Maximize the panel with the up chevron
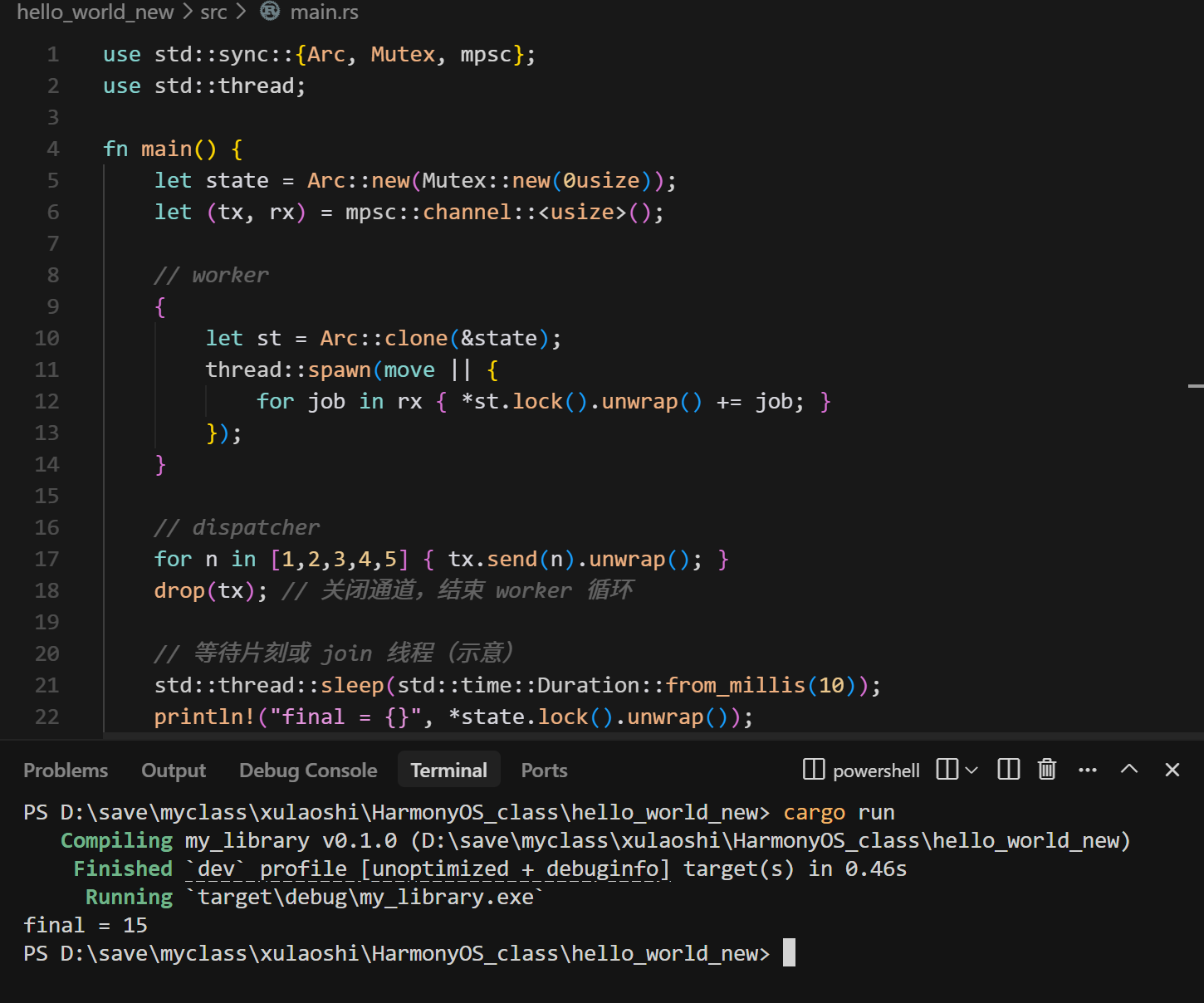This screenshot has height=1003, width=1204. 1129,769
